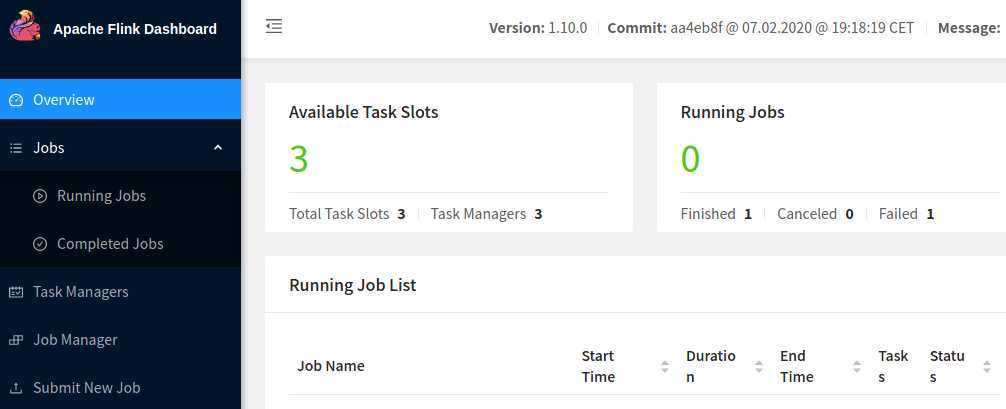This screenshot has height=409, width=1006.
Task: Open the Task Managers page
Action: pyautogui.click(x=80, y=292)
